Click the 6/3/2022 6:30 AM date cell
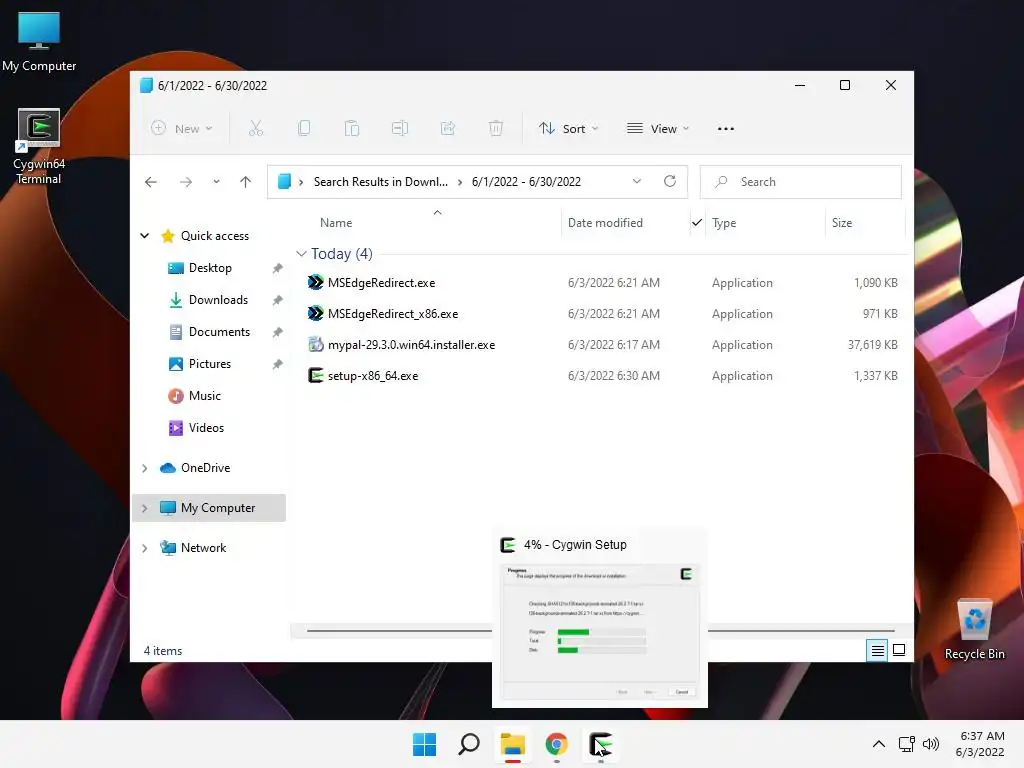Viewport: 1024px width, 768px height. (613, 376)
